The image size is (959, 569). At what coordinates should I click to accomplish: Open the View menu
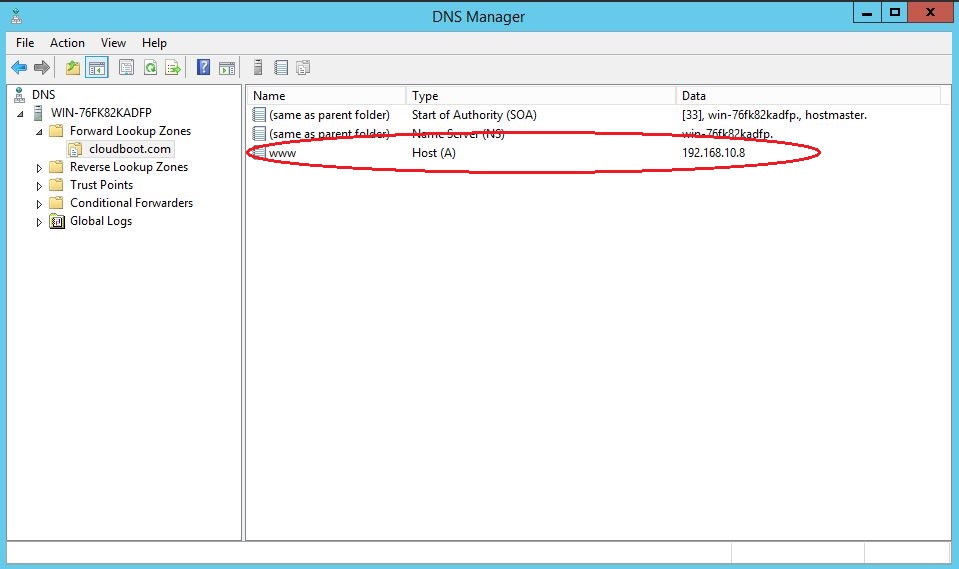[x=113, y=43]
